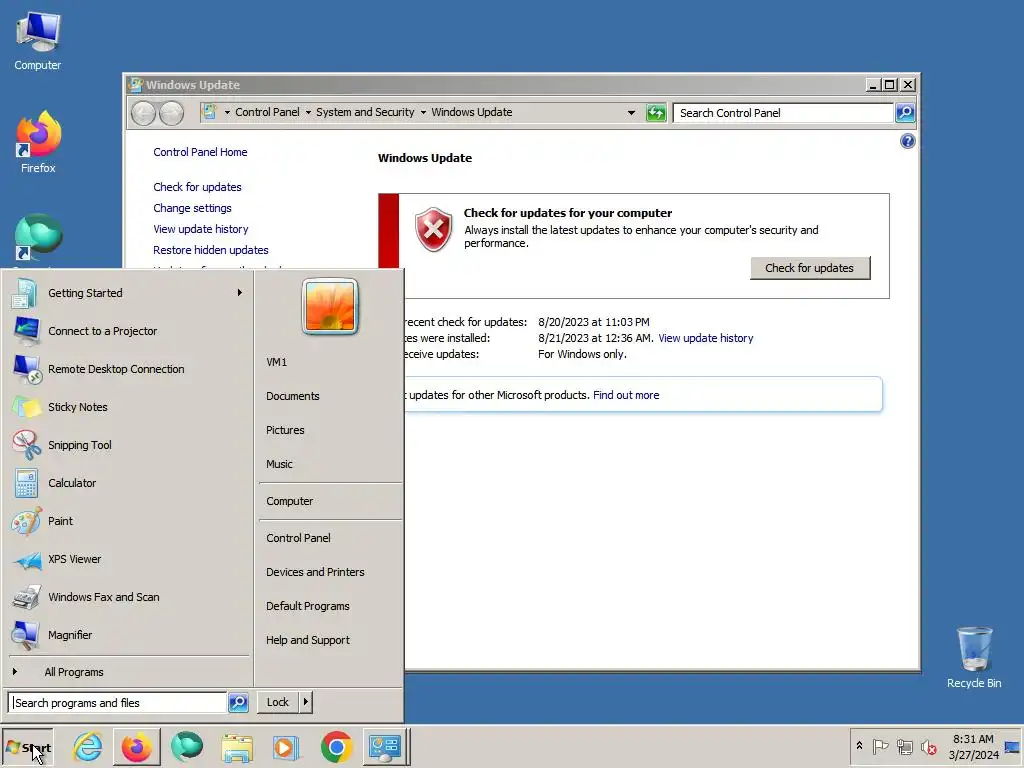This screenshot has height=768, width=1024.
Task: Click the network tray icon
Action: pos(904,746)
